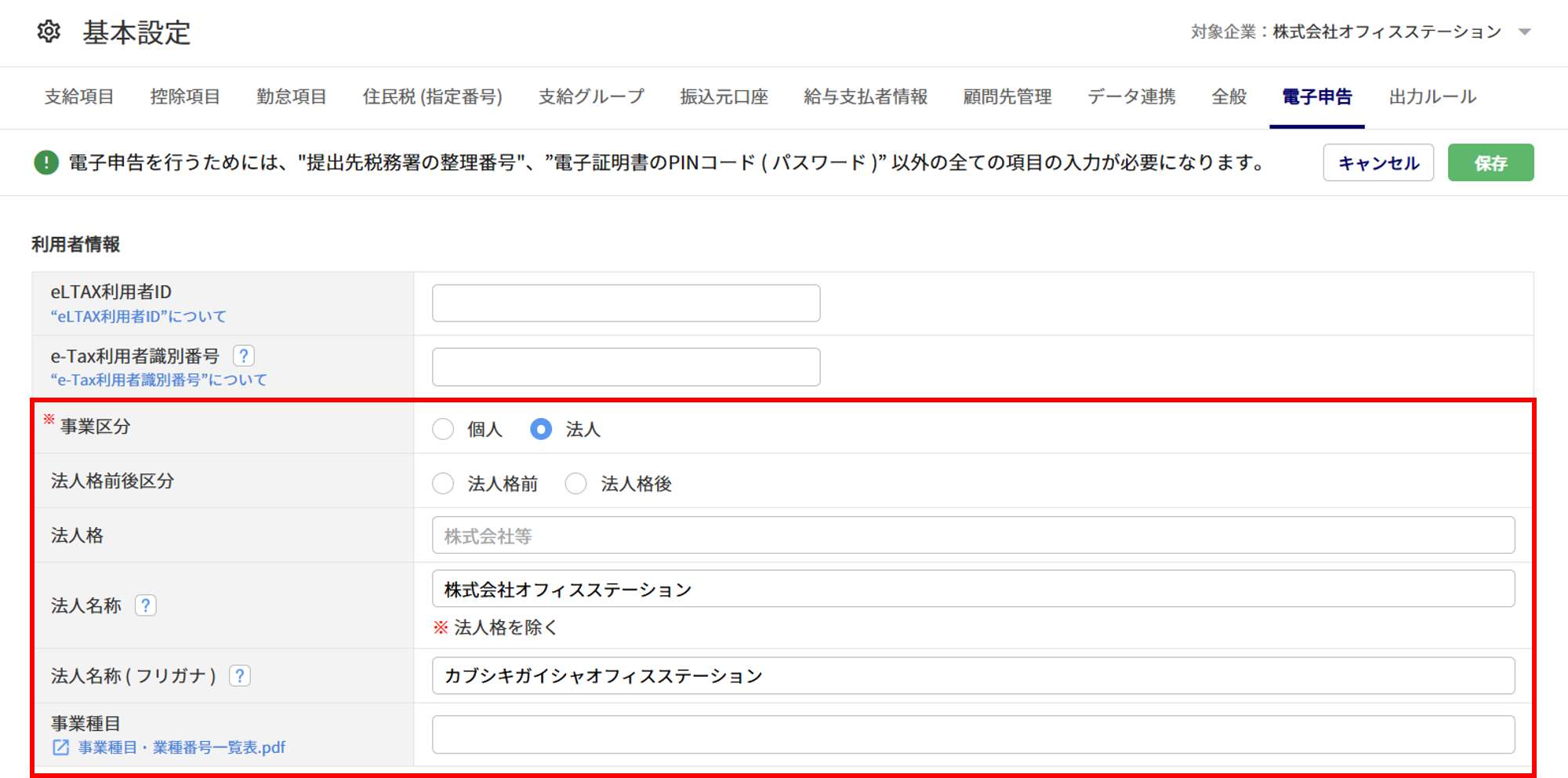Click the help icon next to e-Tax利用者識別番号

click(244, 356)
